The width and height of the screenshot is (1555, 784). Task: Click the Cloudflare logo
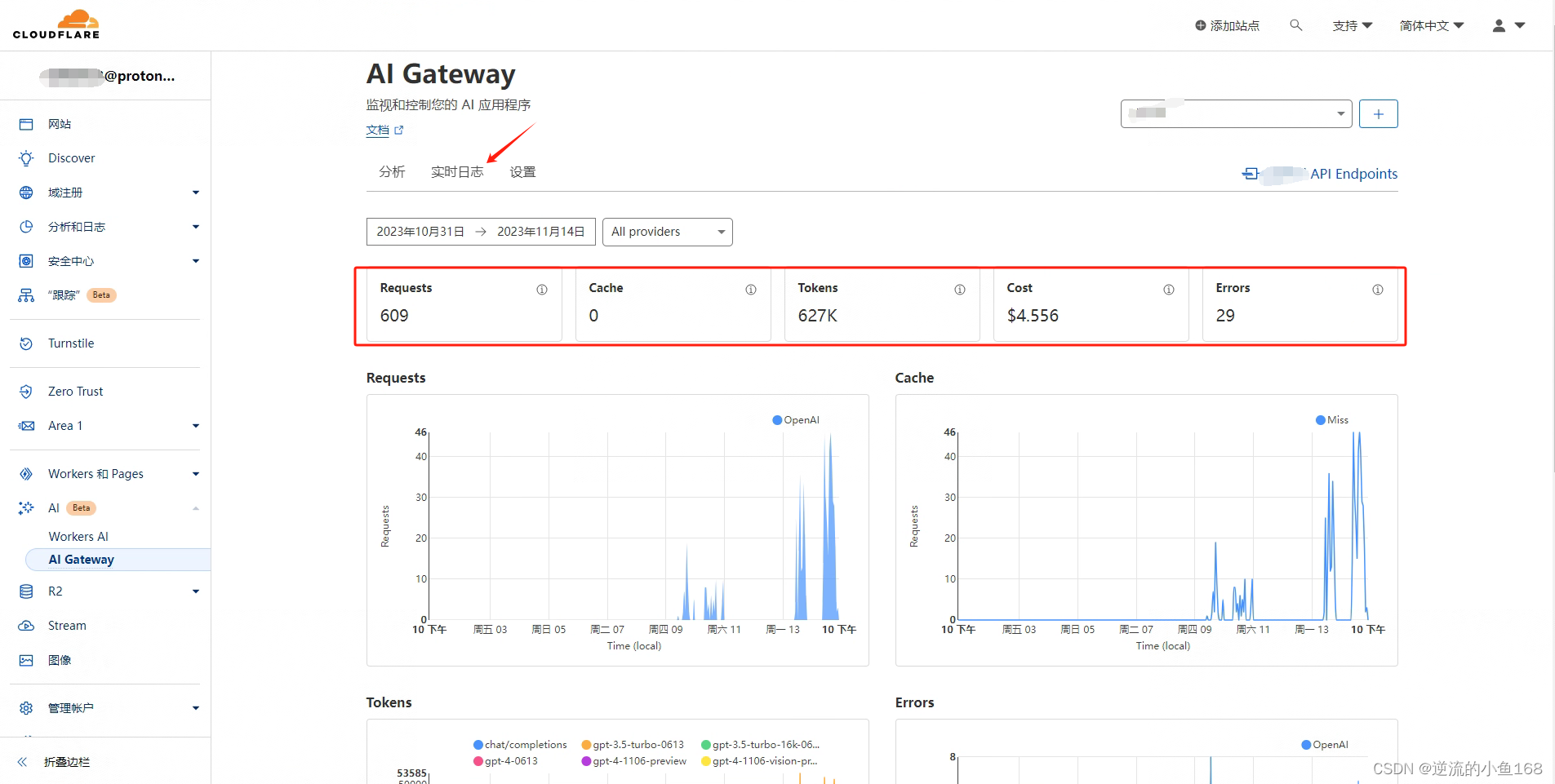(56, 24)
